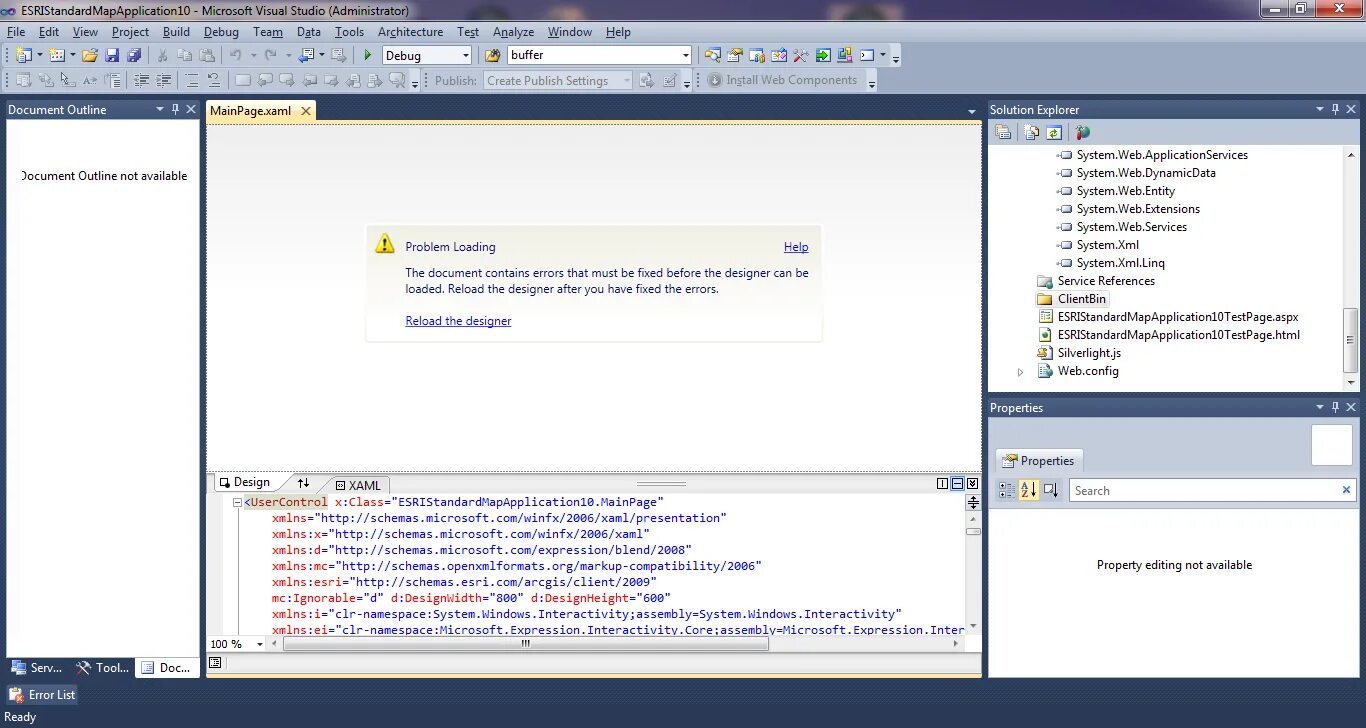Click the tag navigator icon below the XAML editor
The width and height of the screenshot is (1366, 728).
(x=215, y=662)
